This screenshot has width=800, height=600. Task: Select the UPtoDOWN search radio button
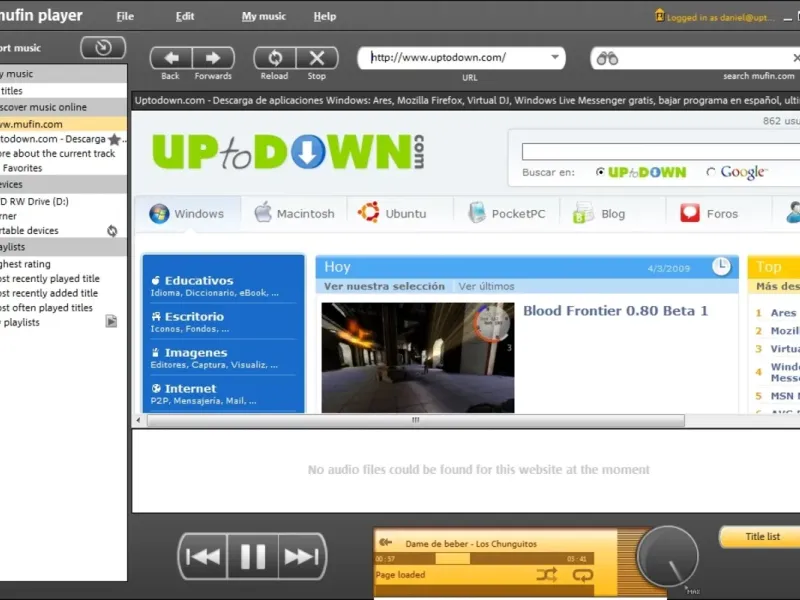click(601, 172)
